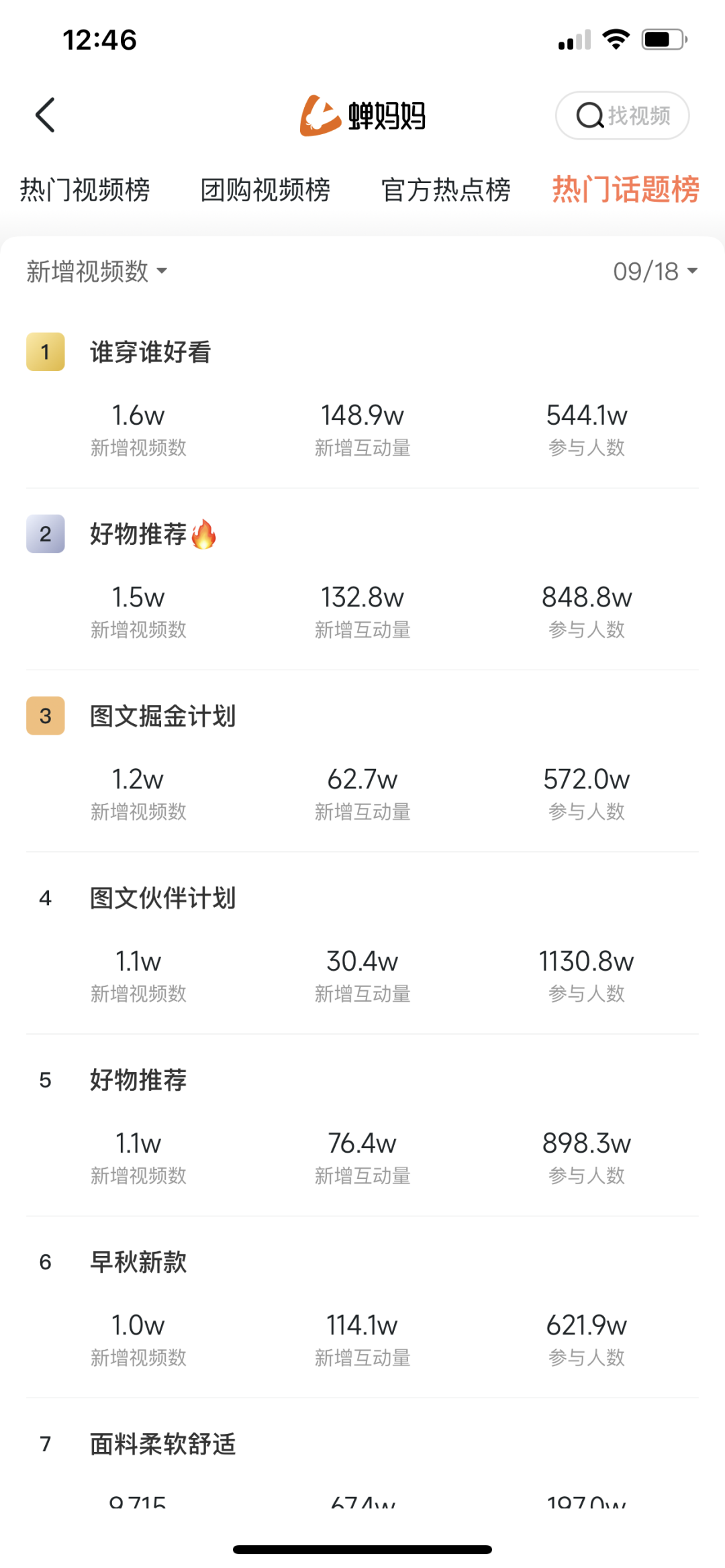Open the 图文伙伴计划 topic
This screenshot has width=725, height=1568.
click(x=163, y=898)
